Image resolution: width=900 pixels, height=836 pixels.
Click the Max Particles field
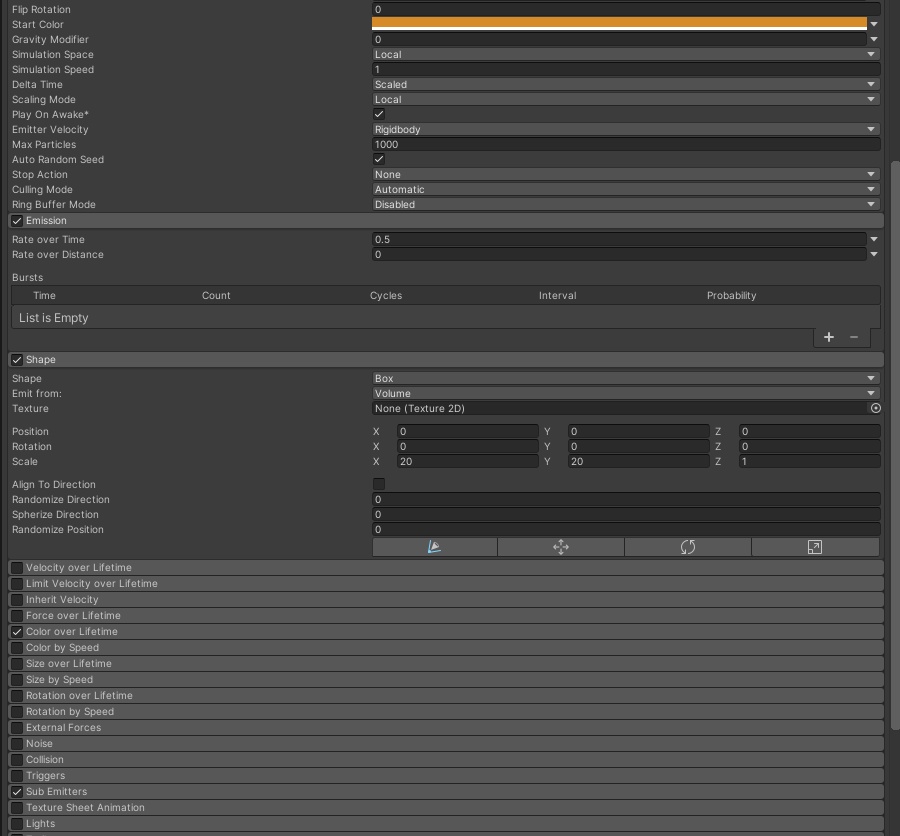(x=626, y=144)
